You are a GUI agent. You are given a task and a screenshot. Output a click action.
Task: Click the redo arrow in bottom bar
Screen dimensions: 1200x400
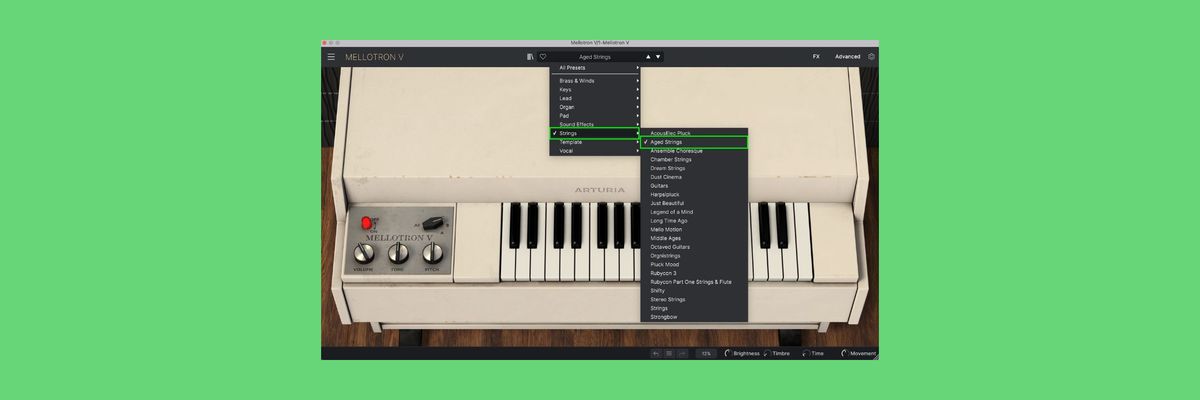pos(682,353)
